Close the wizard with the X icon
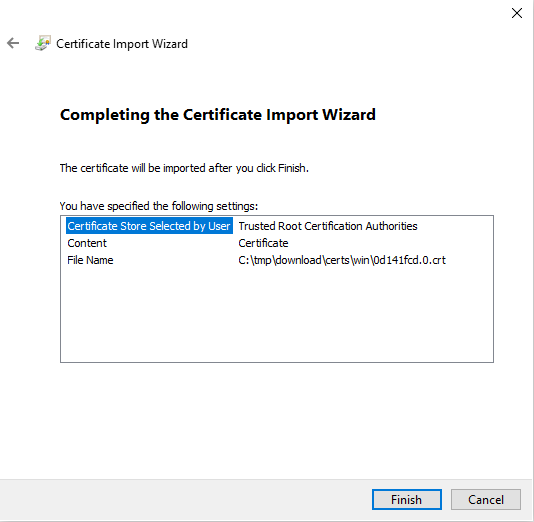Image resolution: width=534 pixels, height=522 pixels. pos(517,13)
